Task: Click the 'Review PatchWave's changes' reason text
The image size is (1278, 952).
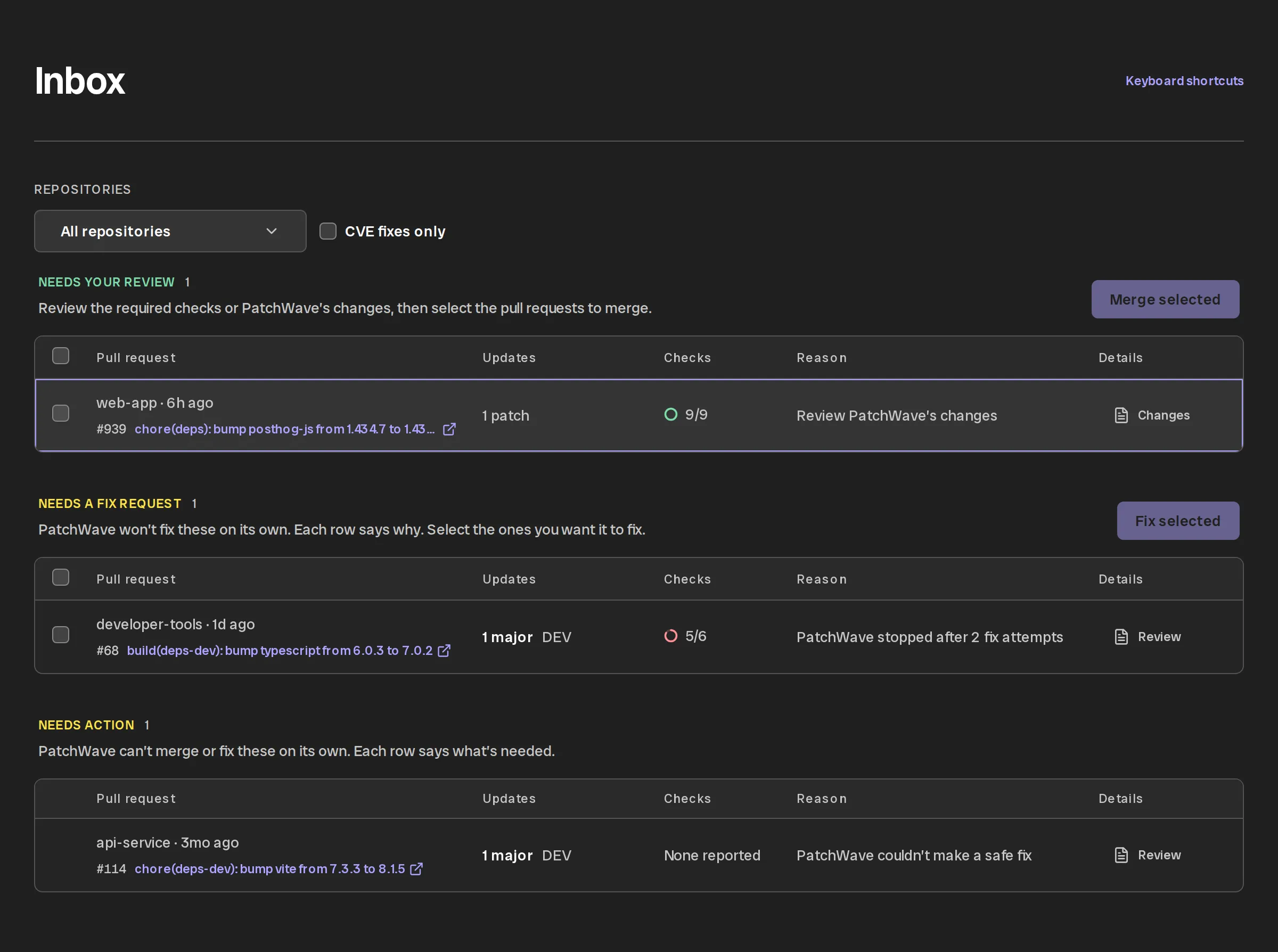Action: 897,415
